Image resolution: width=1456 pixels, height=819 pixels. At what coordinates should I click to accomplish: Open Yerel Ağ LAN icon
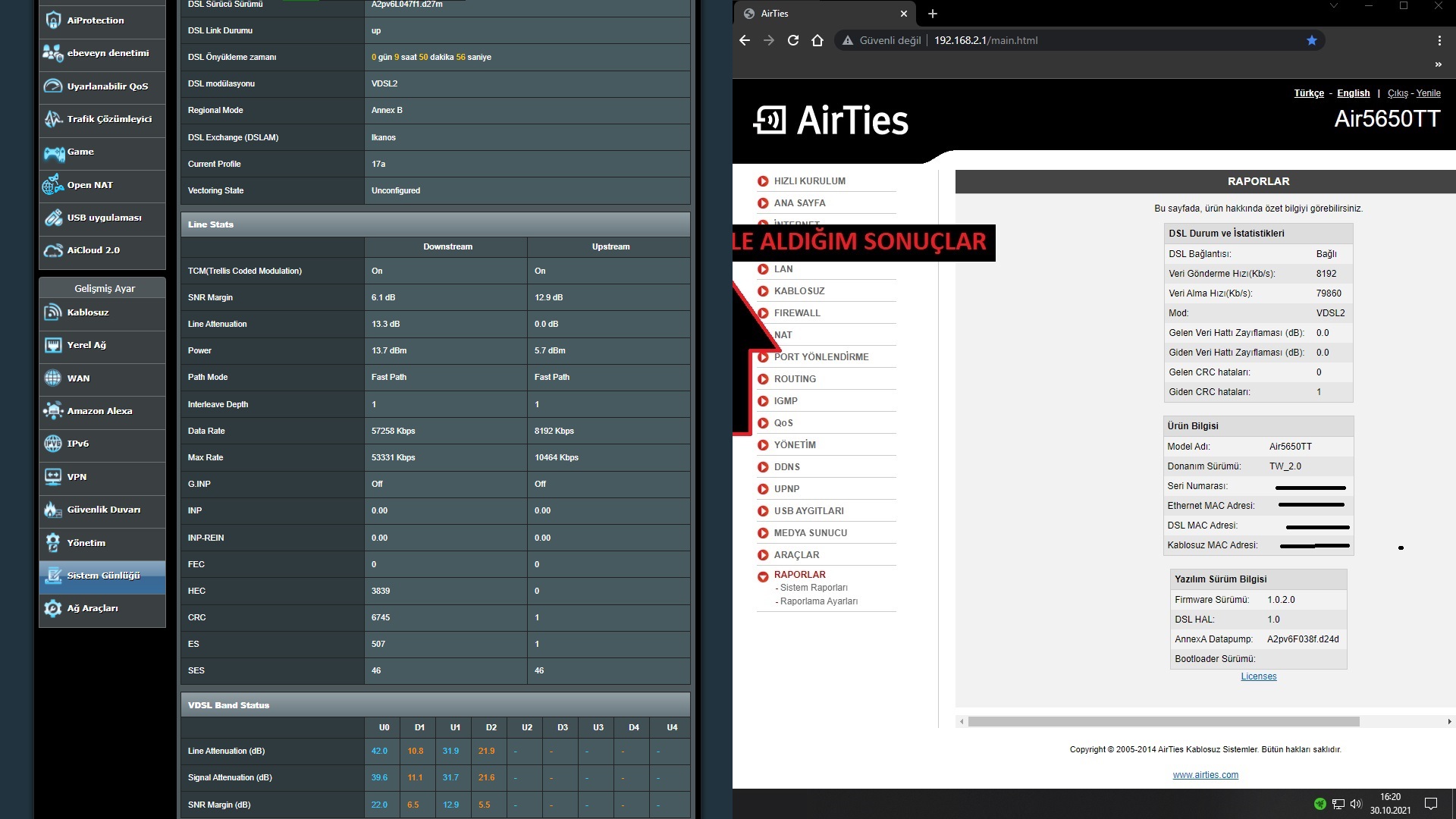pos(53,345)
